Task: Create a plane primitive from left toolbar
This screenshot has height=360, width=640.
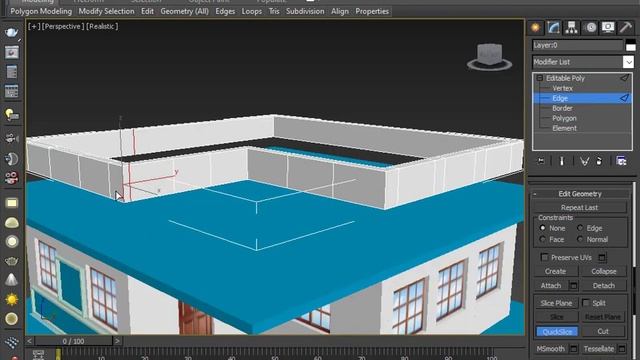Action: pos(11,203)
